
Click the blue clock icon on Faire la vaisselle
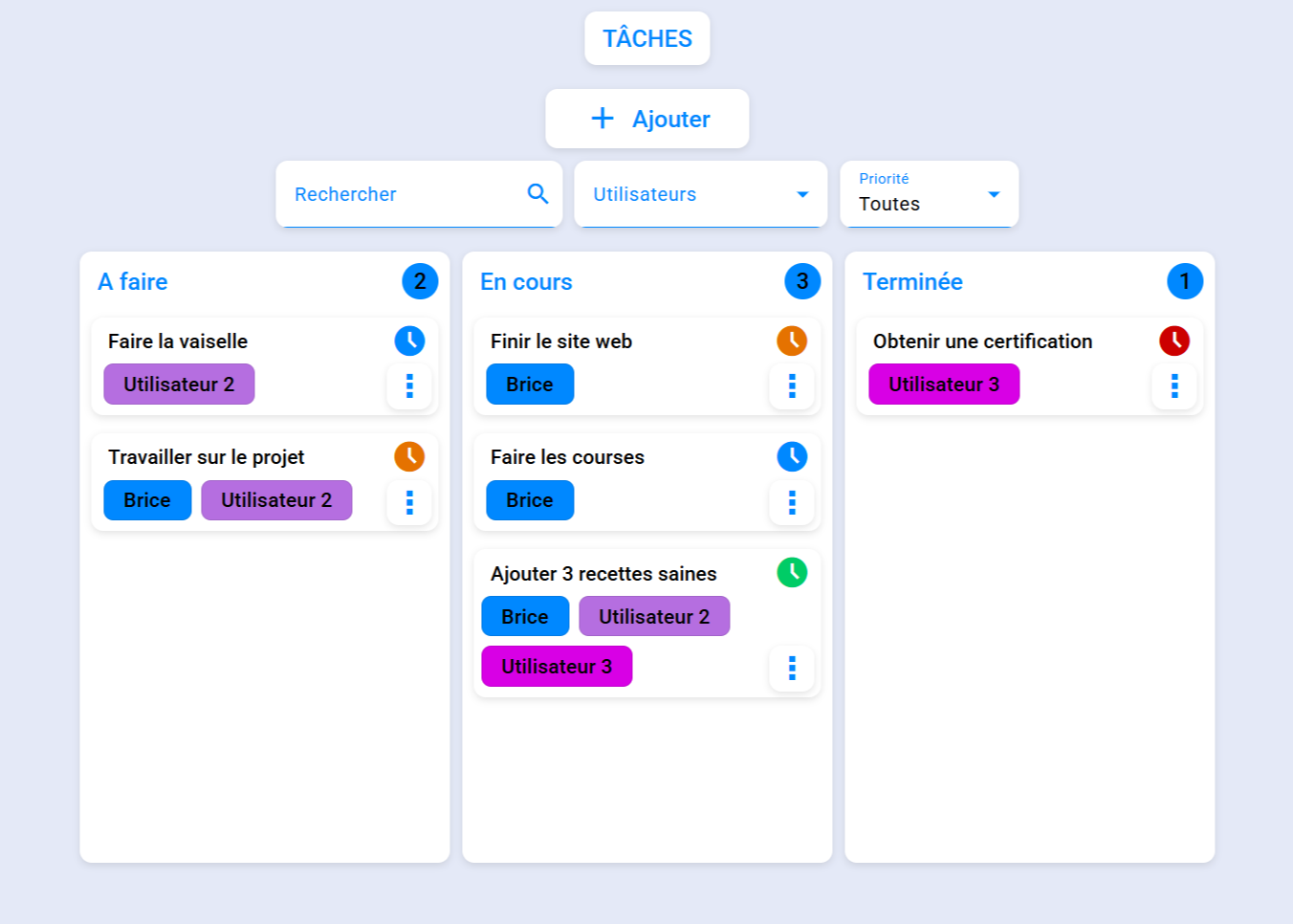[x=409, y=341]
